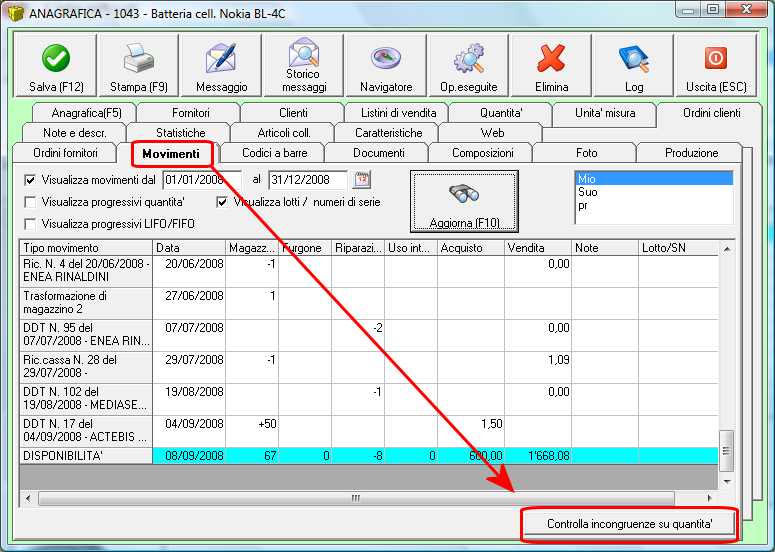Image resolution: width=775 pixels, height=552 pixels.
Task: Open the Statistiche tab
Action: tap(180, 132)
